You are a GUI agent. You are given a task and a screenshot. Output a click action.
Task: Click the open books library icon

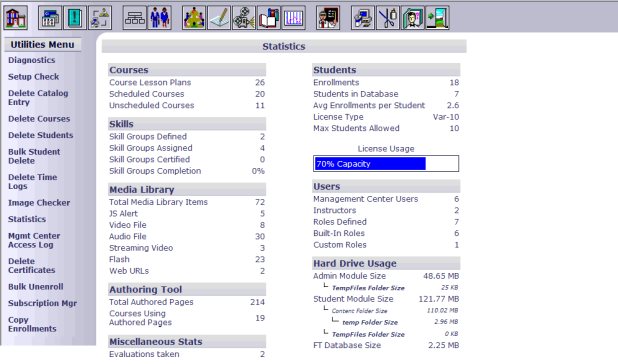(x=269, y=18)
